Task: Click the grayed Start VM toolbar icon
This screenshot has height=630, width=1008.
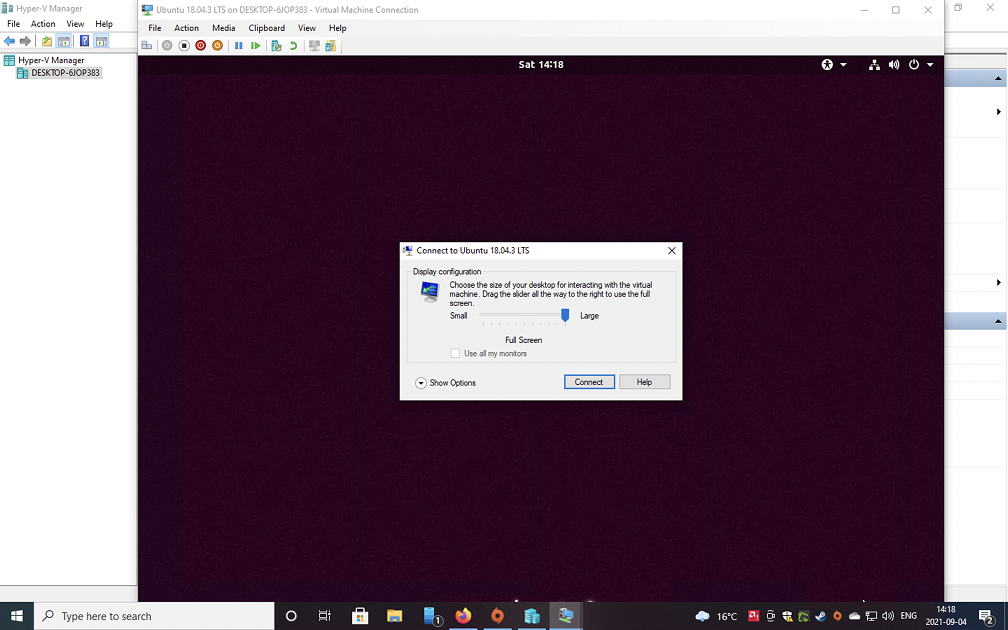Action: coord(167,46)
